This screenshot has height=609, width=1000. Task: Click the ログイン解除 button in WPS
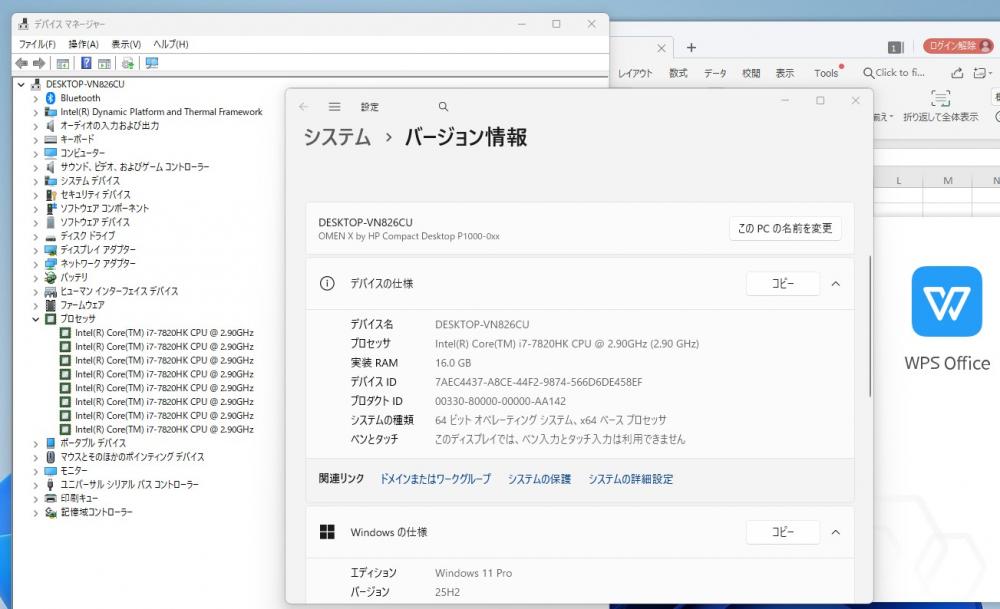click(959, 46)
